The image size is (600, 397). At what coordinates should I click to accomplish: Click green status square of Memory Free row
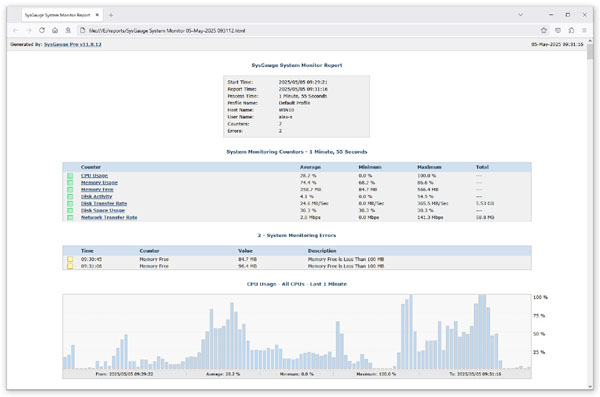pyautogui.click(x=70, y=190)
